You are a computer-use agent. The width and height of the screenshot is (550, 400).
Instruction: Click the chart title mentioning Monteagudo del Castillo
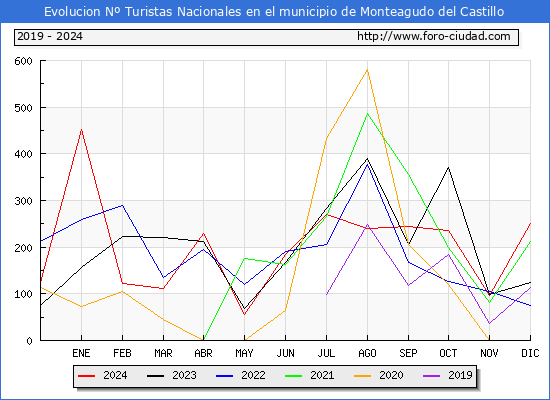pos(274,12)
